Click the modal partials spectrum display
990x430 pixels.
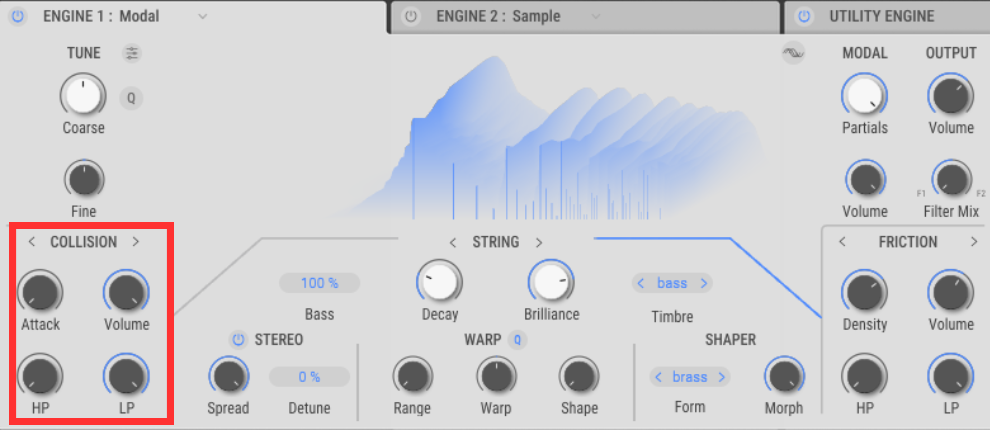549,139
